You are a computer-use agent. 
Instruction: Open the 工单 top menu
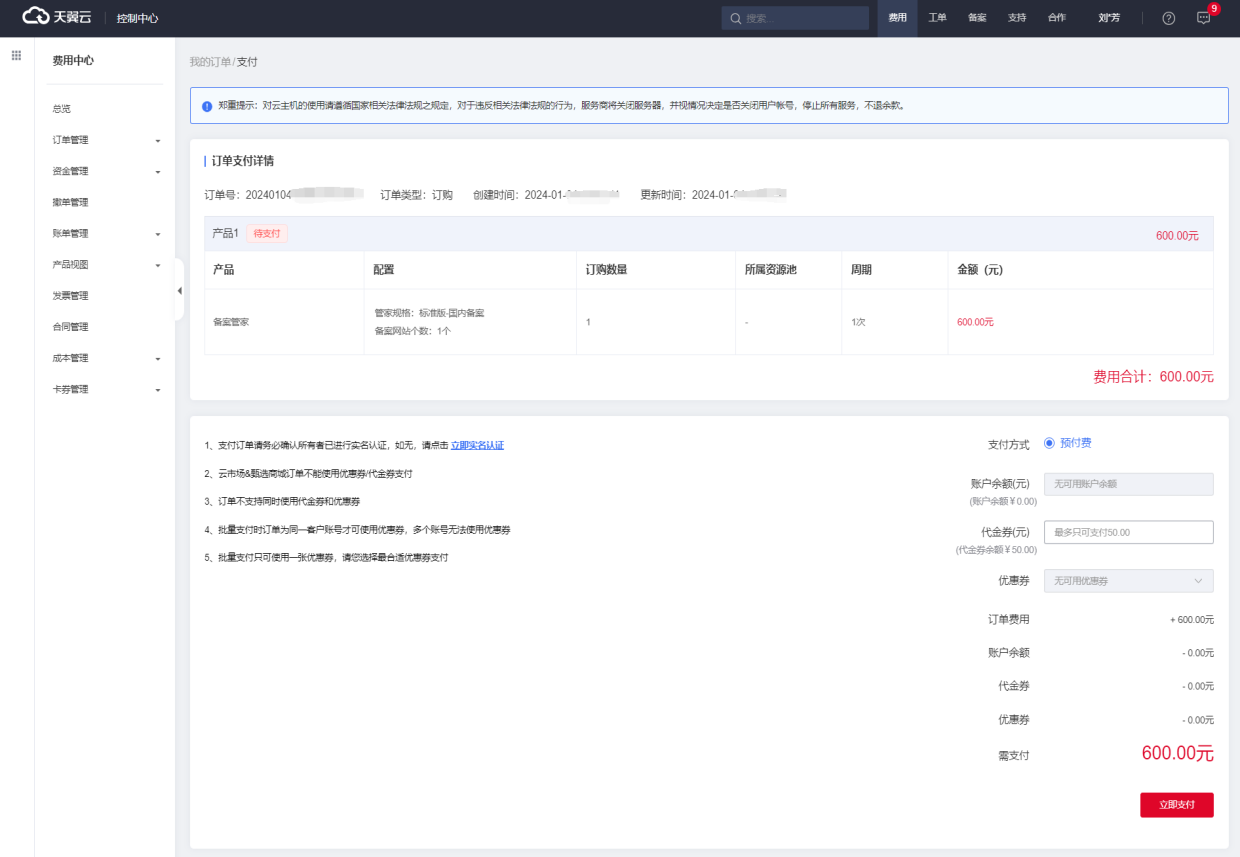(x=937, y=18)
